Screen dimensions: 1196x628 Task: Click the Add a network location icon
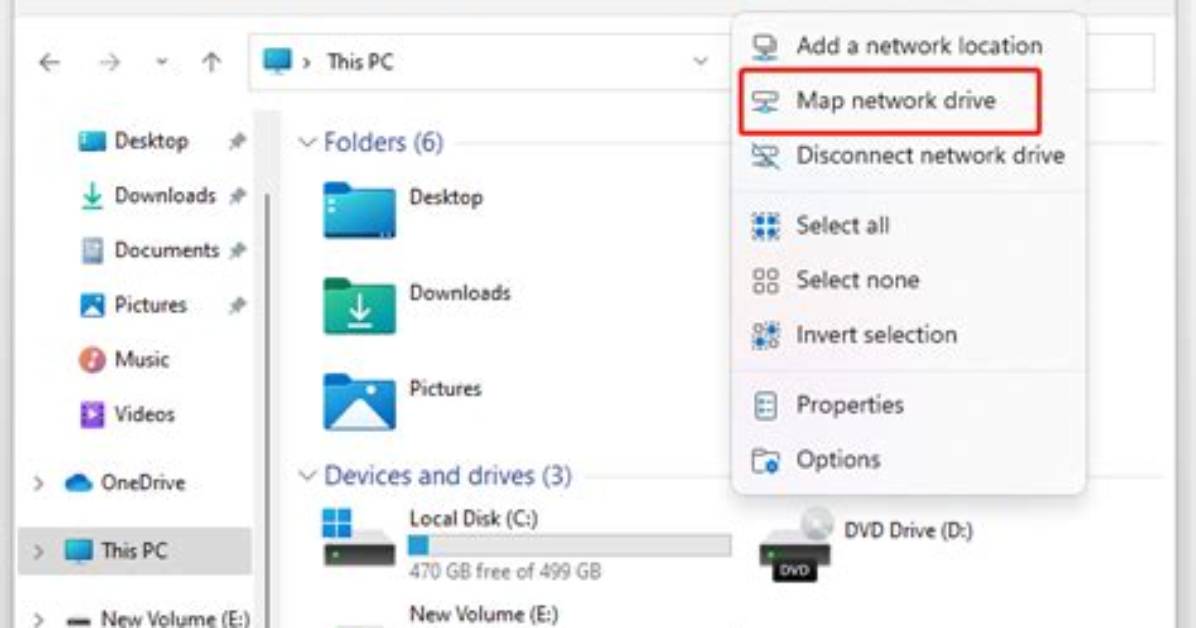pyautogui.click(x=765, y=47)
